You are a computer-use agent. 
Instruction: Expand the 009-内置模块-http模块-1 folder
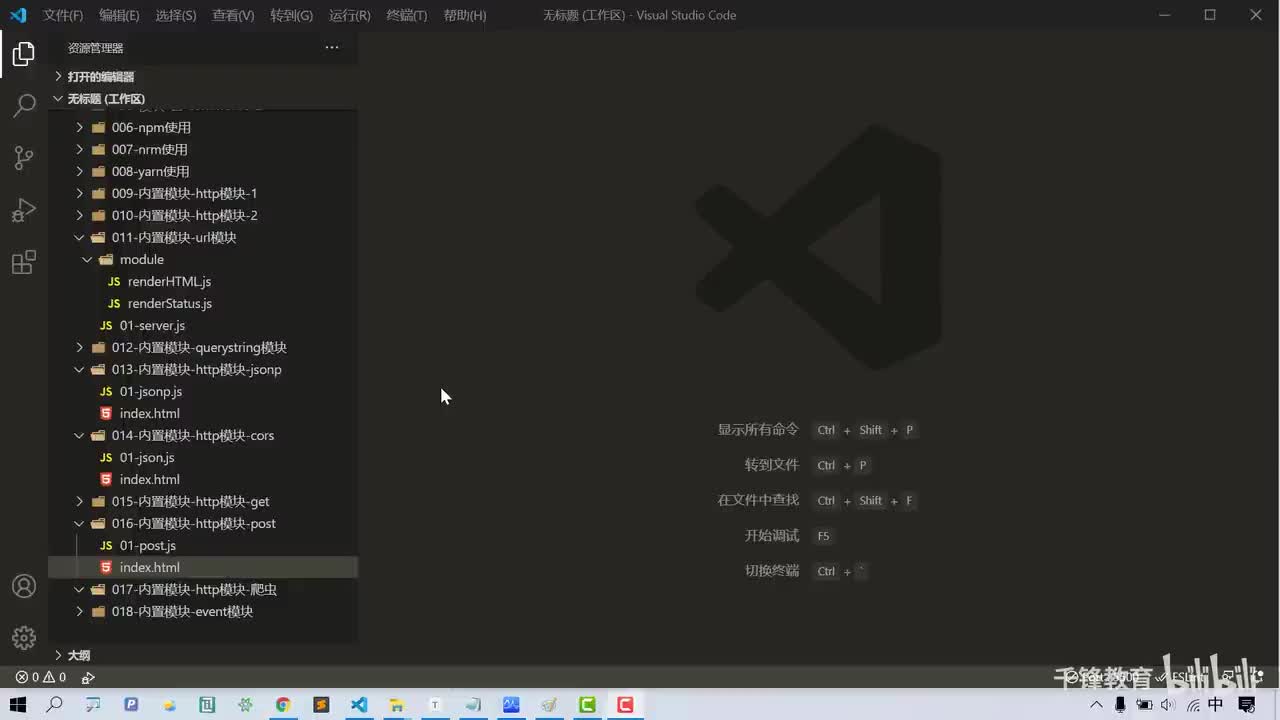(203, 193)
